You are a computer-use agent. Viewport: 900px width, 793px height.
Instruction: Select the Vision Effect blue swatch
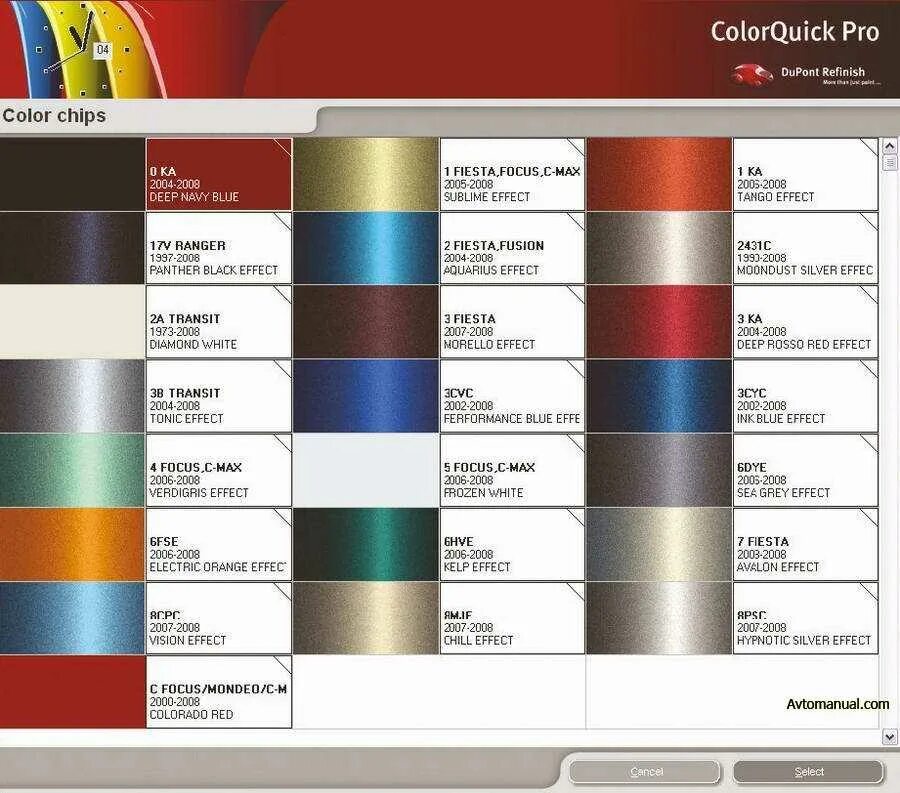click(72, 618)
